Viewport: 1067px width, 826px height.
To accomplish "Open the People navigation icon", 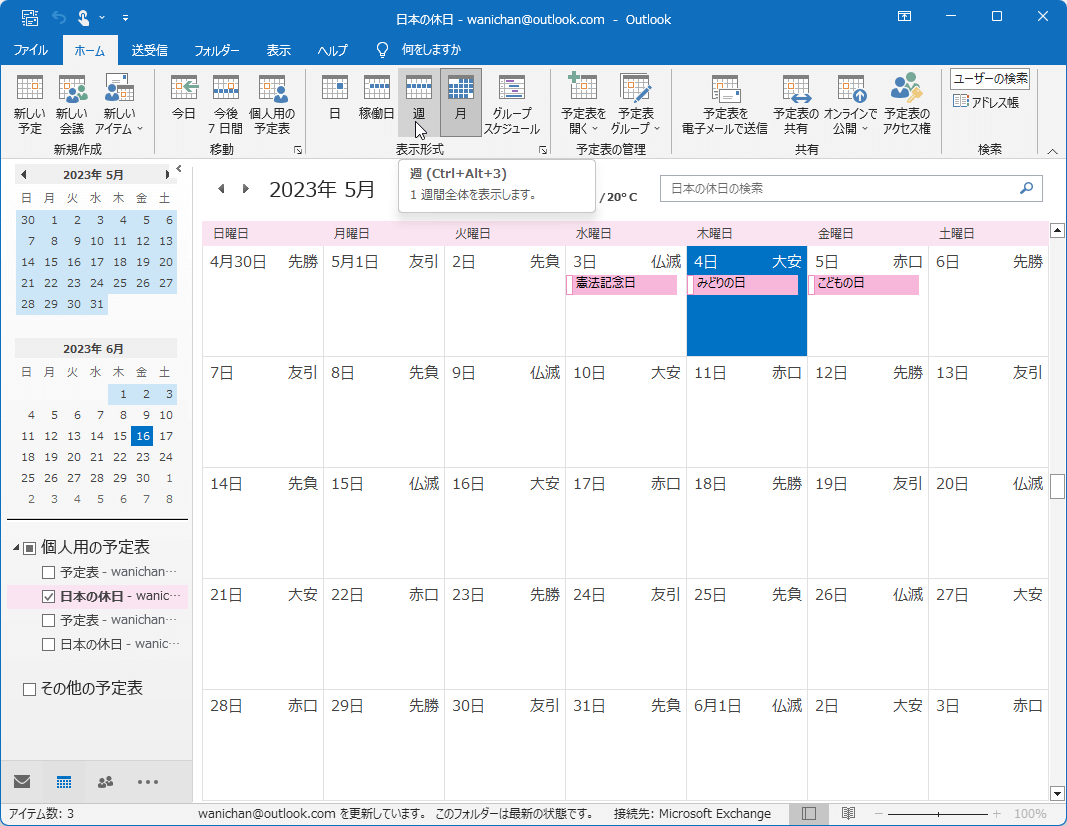I will pyautogui.click(x=105, y=782).
